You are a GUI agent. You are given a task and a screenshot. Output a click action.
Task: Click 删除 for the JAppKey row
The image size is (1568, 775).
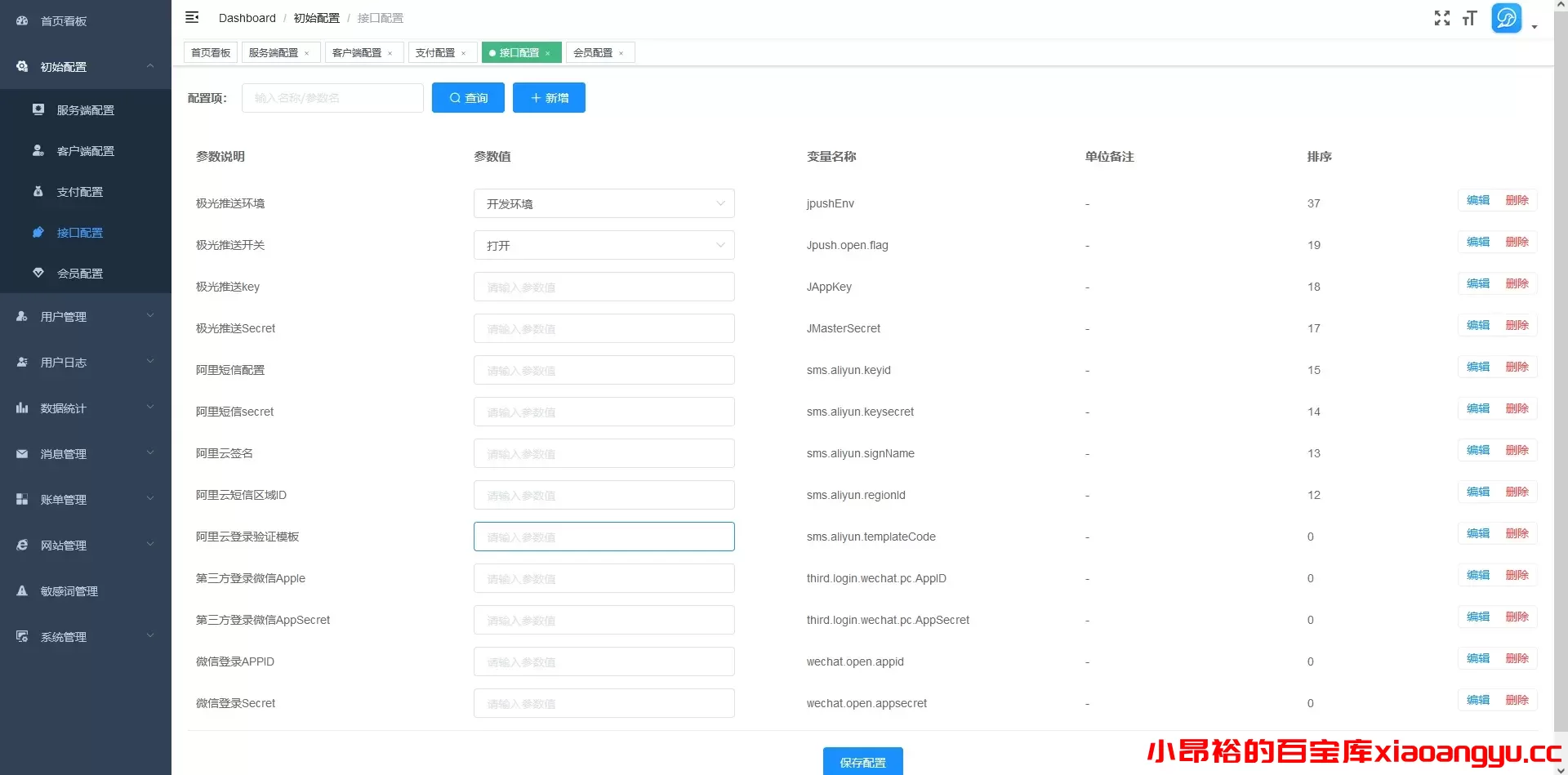click(x=1517, y=283)
